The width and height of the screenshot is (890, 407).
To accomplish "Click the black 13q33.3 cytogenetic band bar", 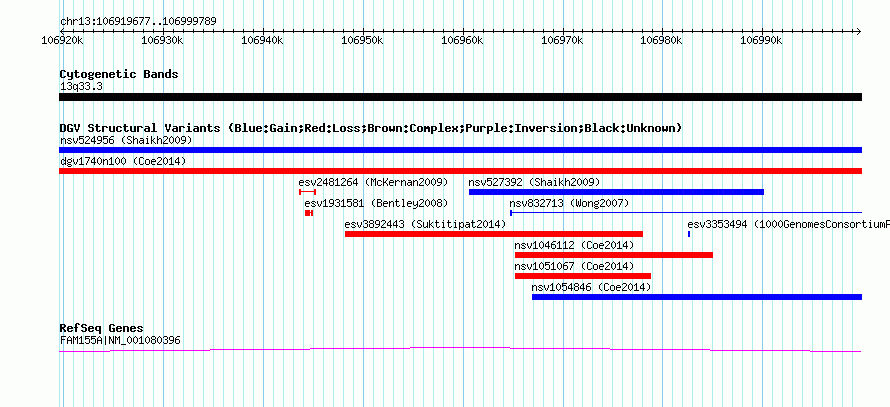I will 460,97.
